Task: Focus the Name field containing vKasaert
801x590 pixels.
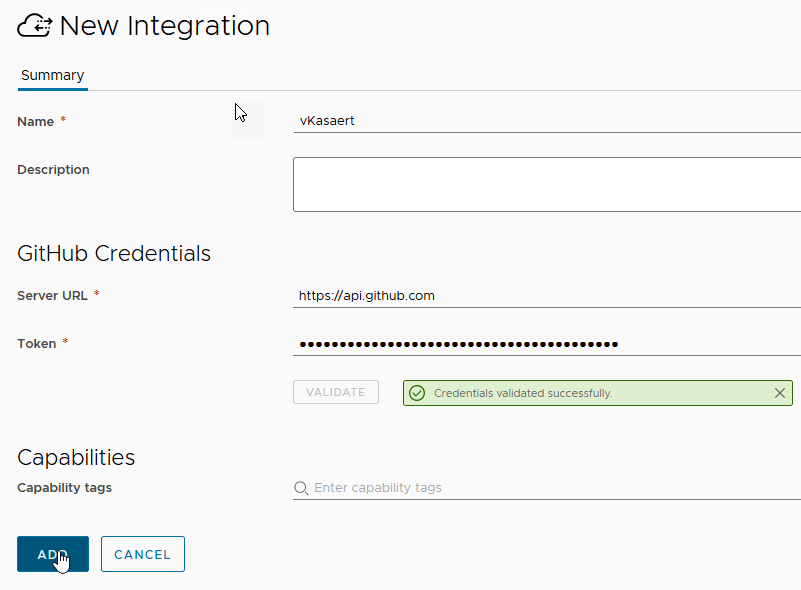Action: pyautogui.click(x=547, y=121)
